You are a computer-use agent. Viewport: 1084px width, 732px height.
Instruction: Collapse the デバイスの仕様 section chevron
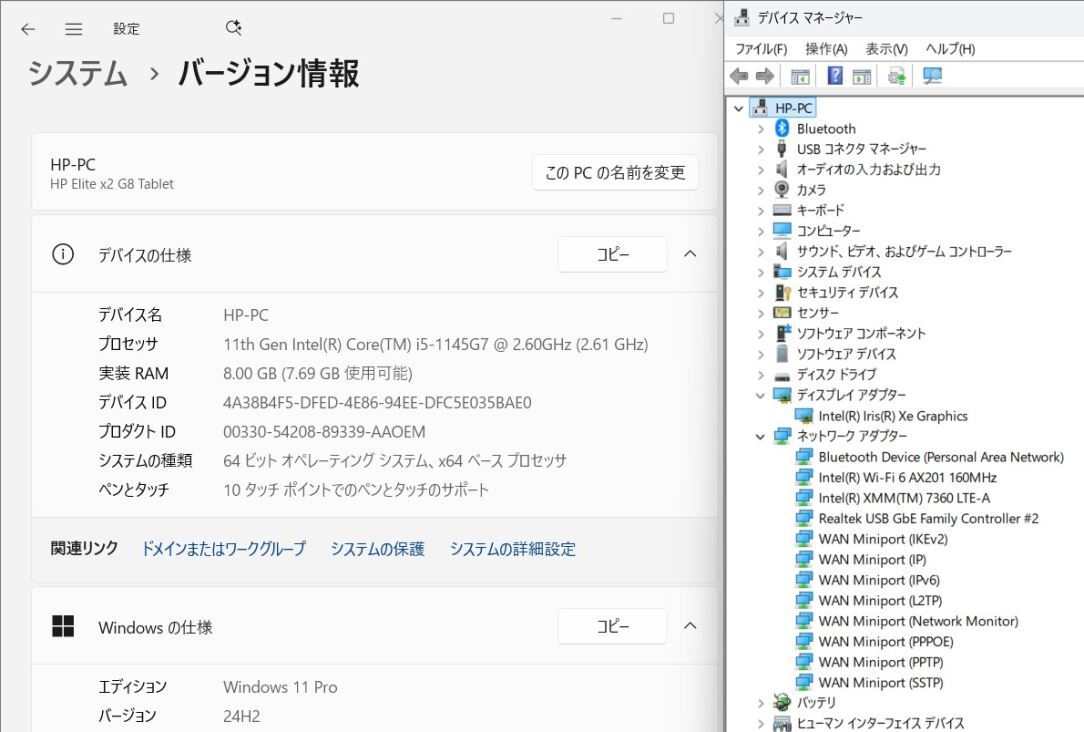pos(689,254)
